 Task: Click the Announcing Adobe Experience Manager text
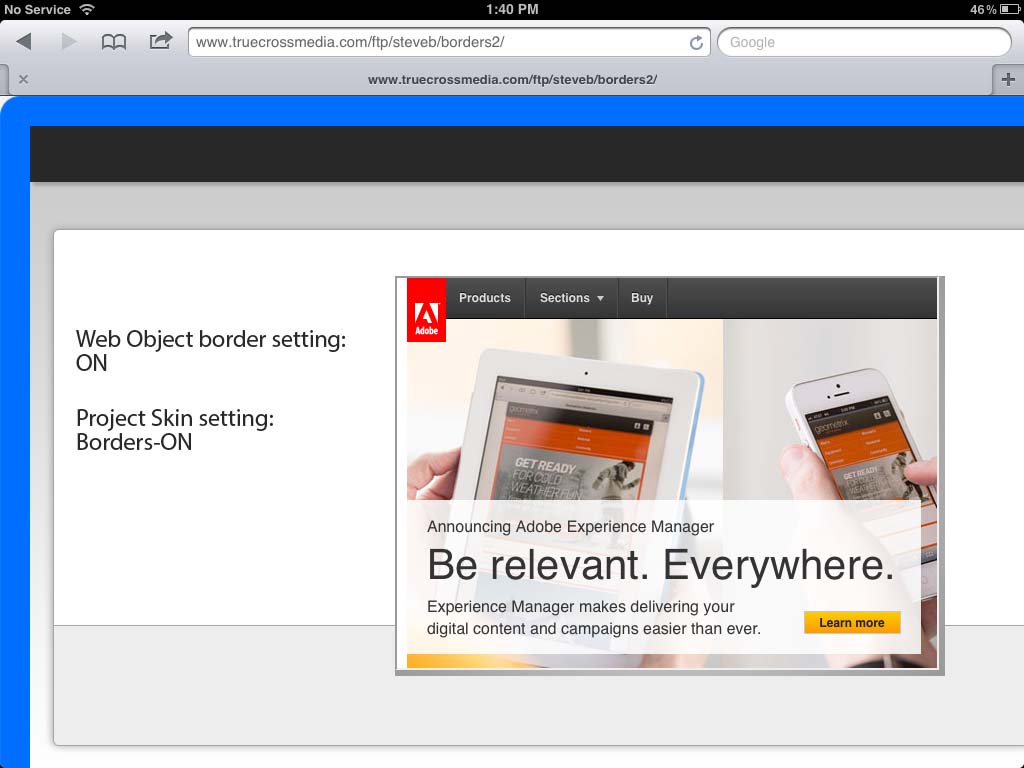[570, 526]
